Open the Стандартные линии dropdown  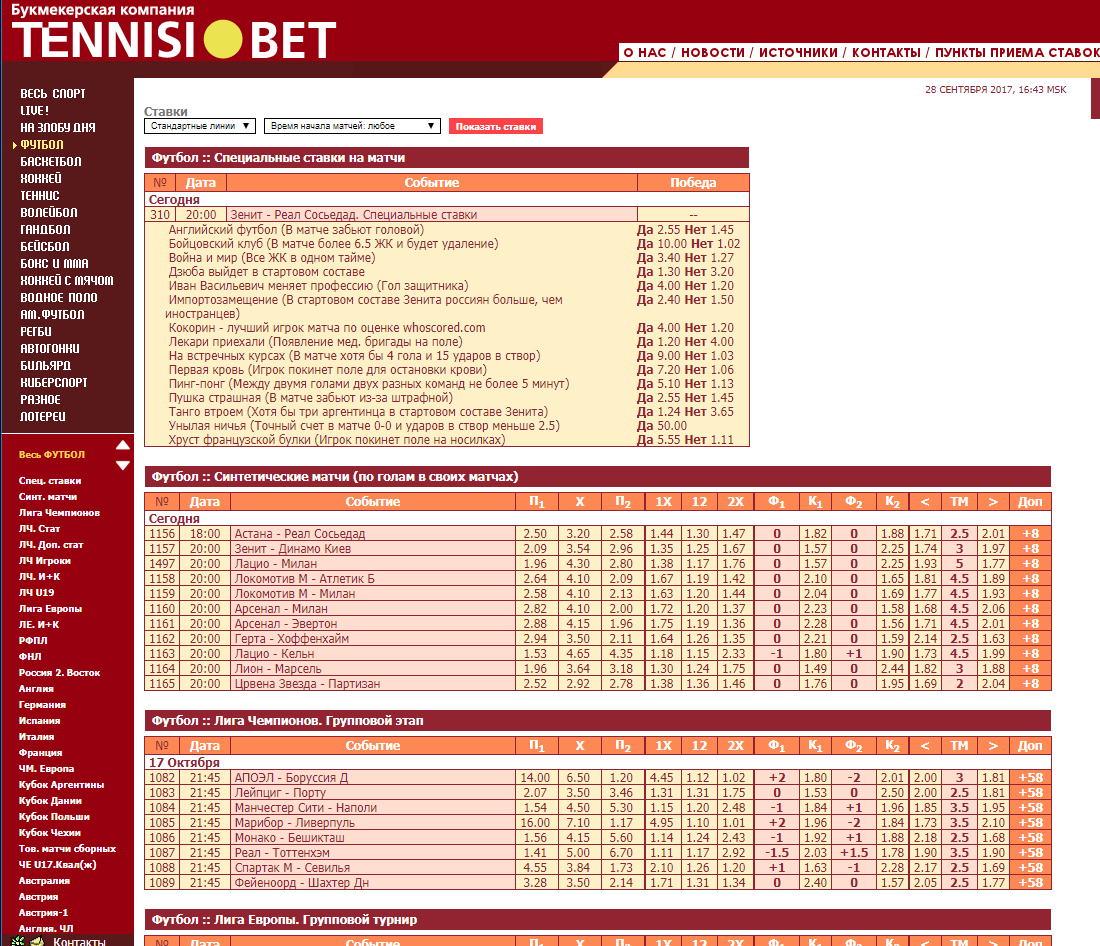click(x=199, y=126)
